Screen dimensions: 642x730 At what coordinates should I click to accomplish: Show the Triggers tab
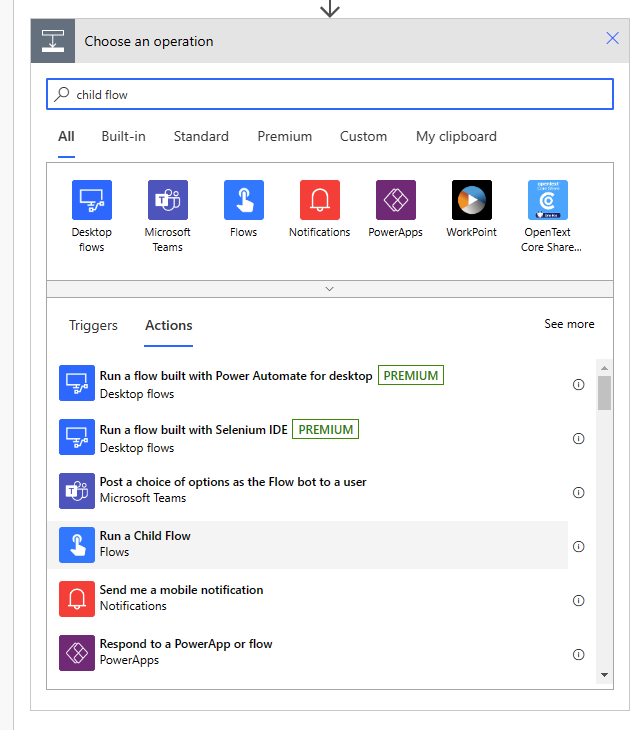coord(93,325)
